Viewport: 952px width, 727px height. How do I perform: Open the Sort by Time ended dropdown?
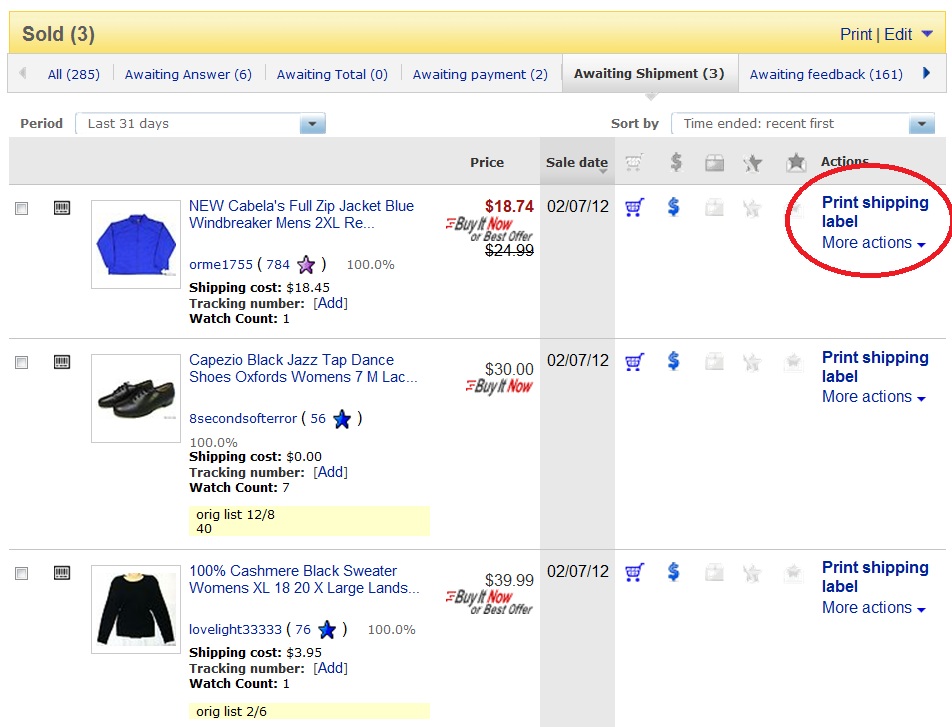click(x=921, y=123)
